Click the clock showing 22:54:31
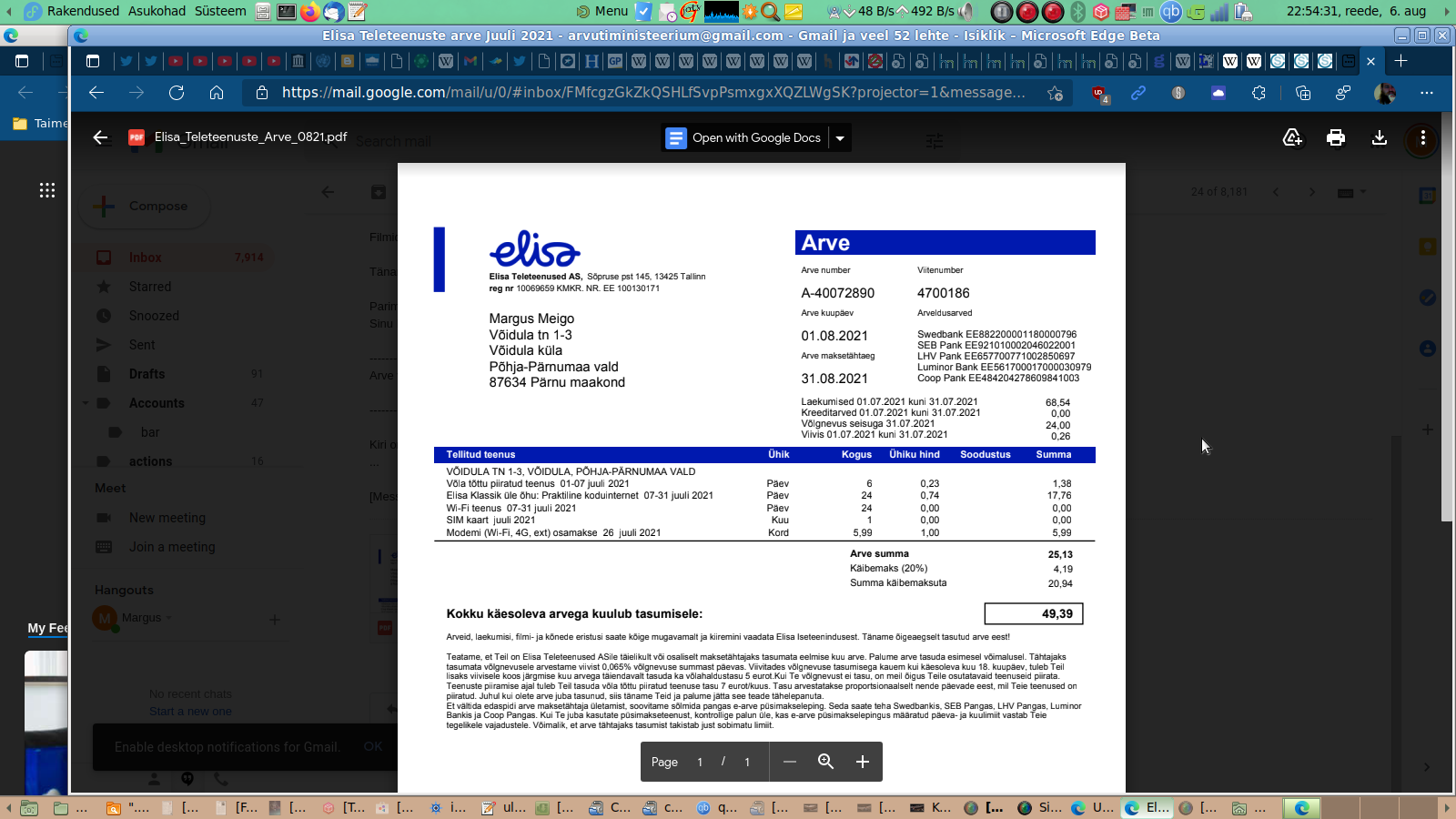This screenshot has width=1456, height=819. tap(1356, 11)
